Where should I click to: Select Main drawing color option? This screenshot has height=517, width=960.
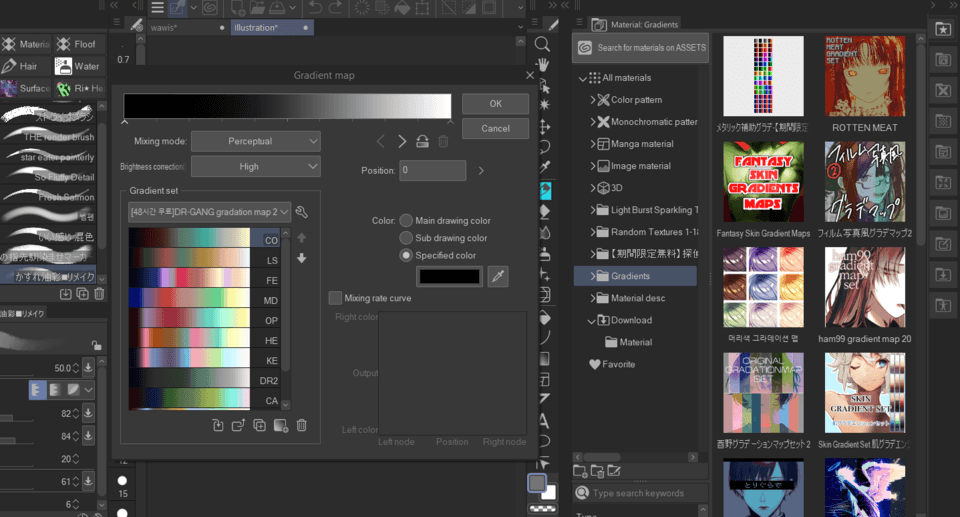tap(406, 220)
